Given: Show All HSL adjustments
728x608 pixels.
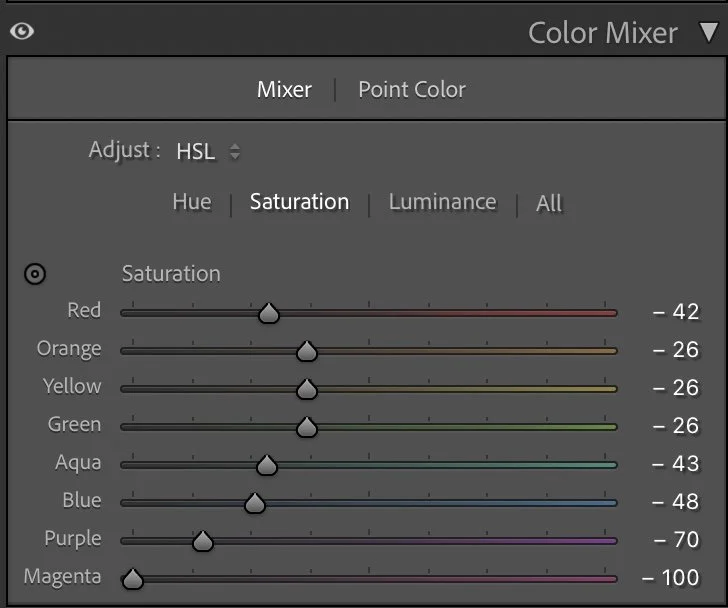Looking at the screenshot, I should [x=549, y=203].
